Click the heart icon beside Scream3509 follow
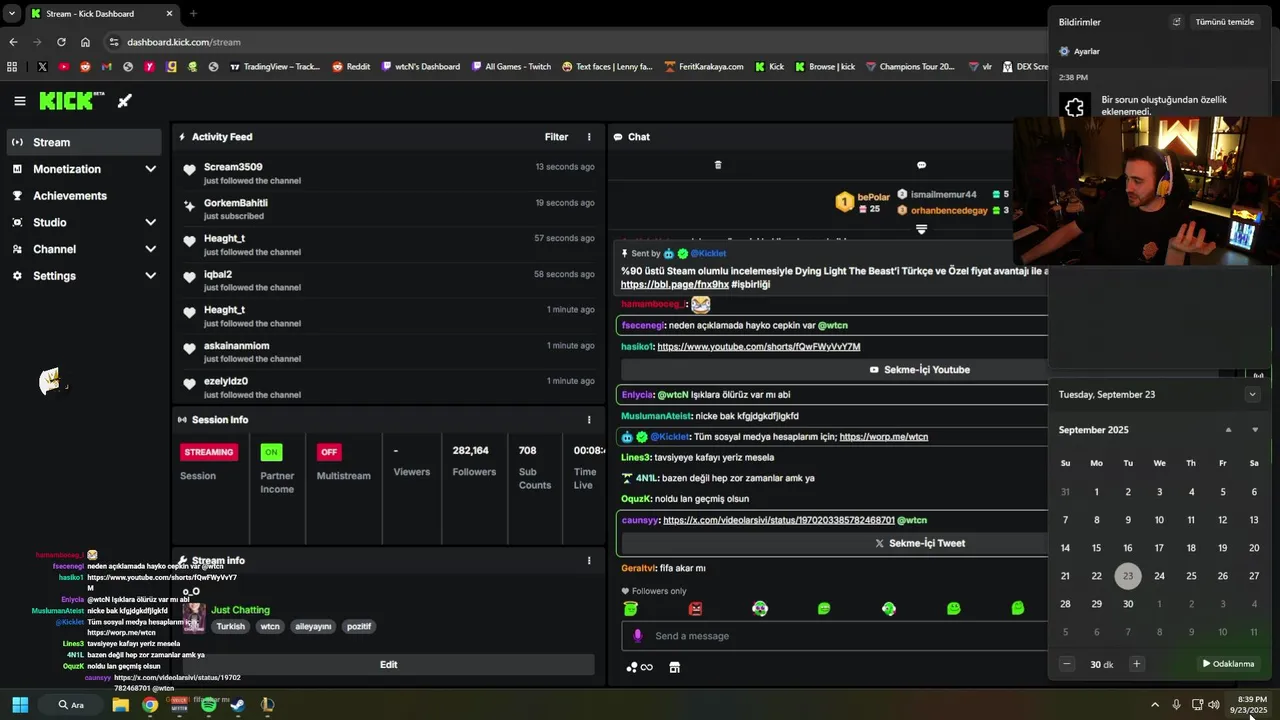Screen dimensions: 1280x720 pos(189,170)
